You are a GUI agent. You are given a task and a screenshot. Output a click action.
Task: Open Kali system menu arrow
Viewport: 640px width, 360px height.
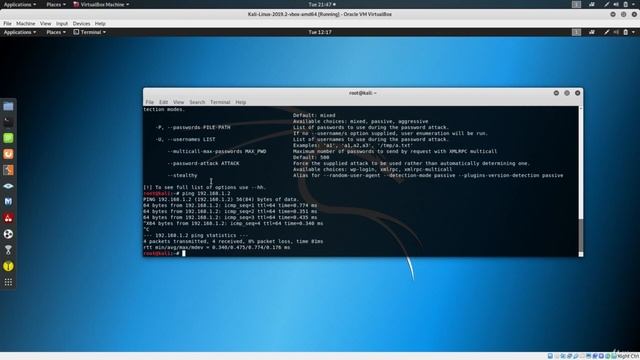click(633, 32)
